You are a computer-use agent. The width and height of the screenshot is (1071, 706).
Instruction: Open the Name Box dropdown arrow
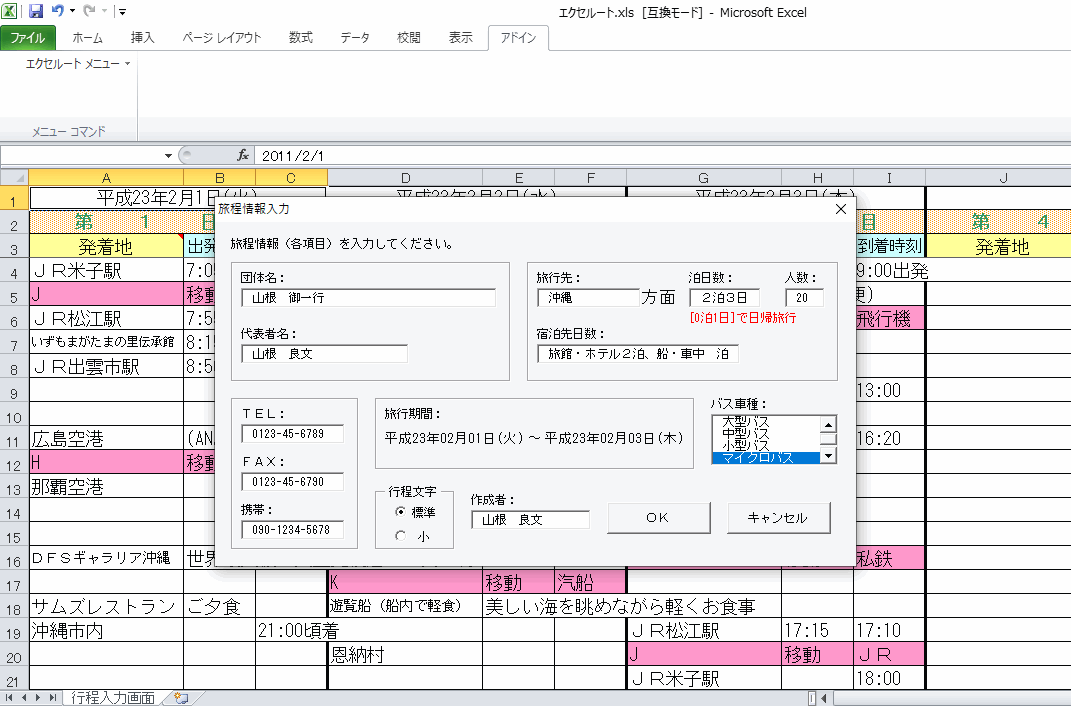tap(168, 156)
